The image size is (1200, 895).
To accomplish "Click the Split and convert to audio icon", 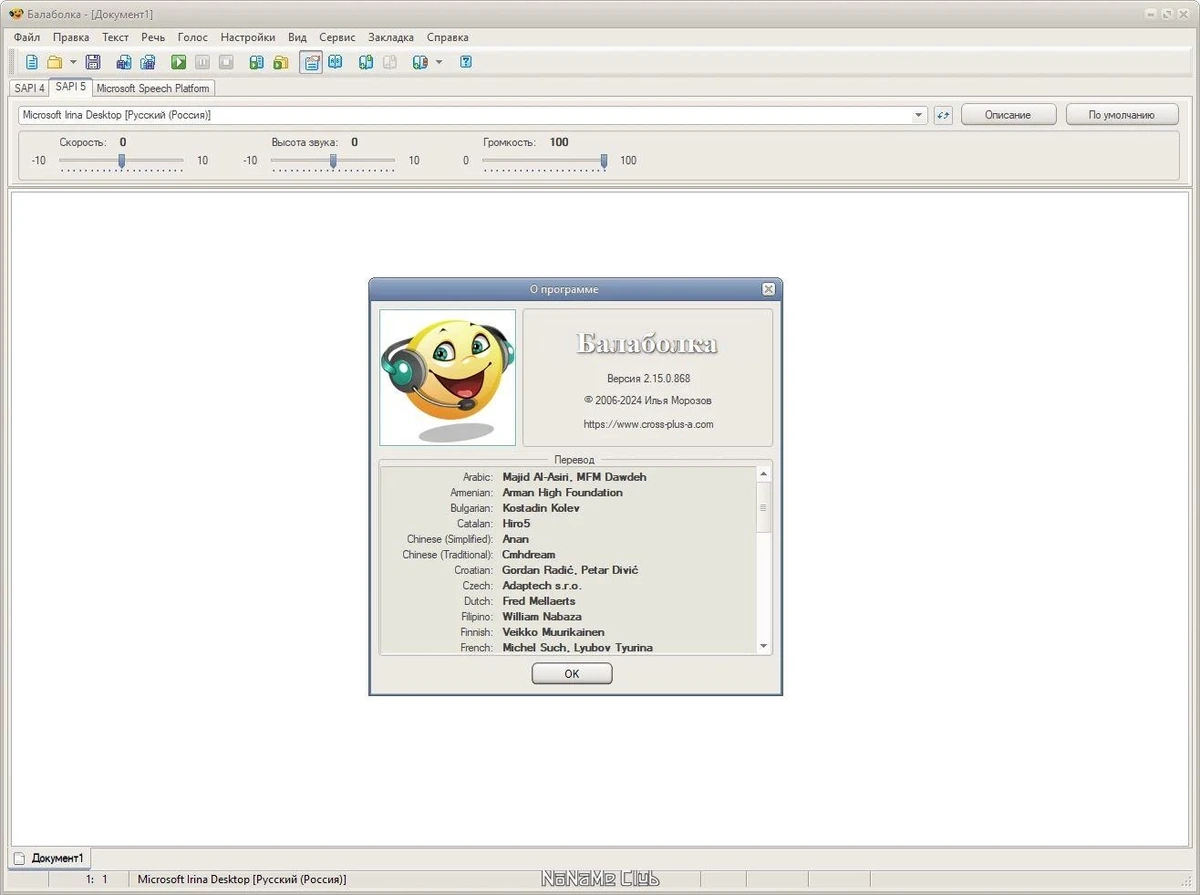I will [x=148, y=62].
